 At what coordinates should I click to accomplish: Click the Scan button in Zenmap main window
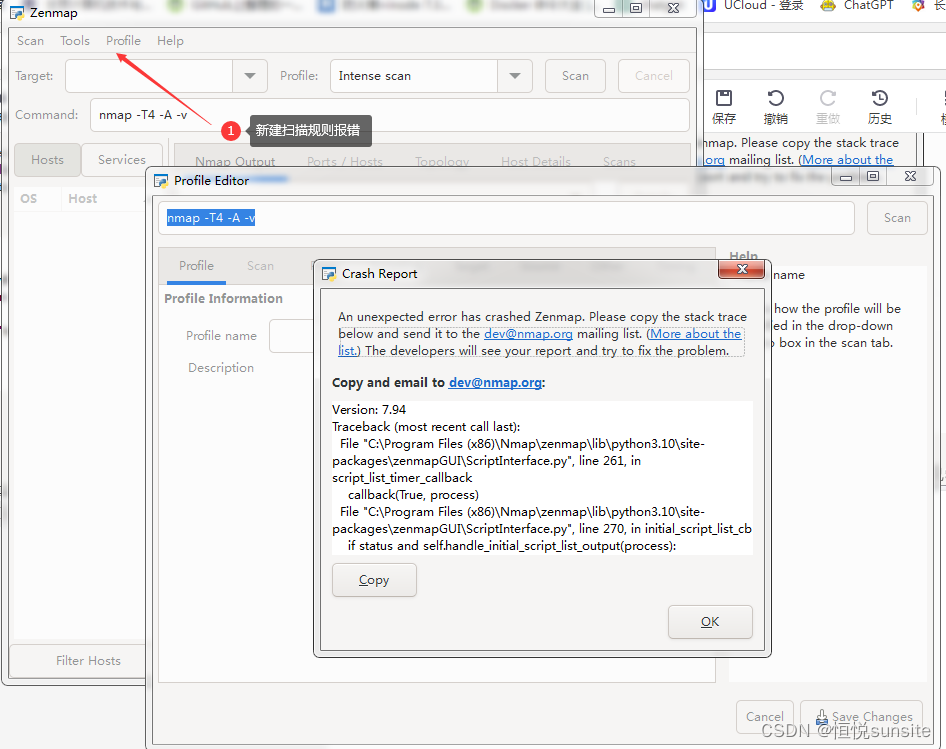coord(575,76)
